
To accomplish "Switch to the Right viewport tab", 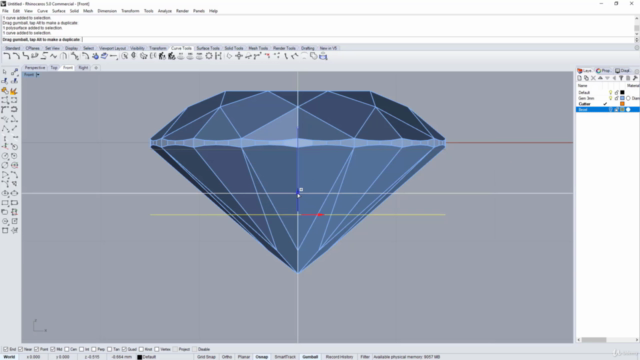I will click(83, 68).
